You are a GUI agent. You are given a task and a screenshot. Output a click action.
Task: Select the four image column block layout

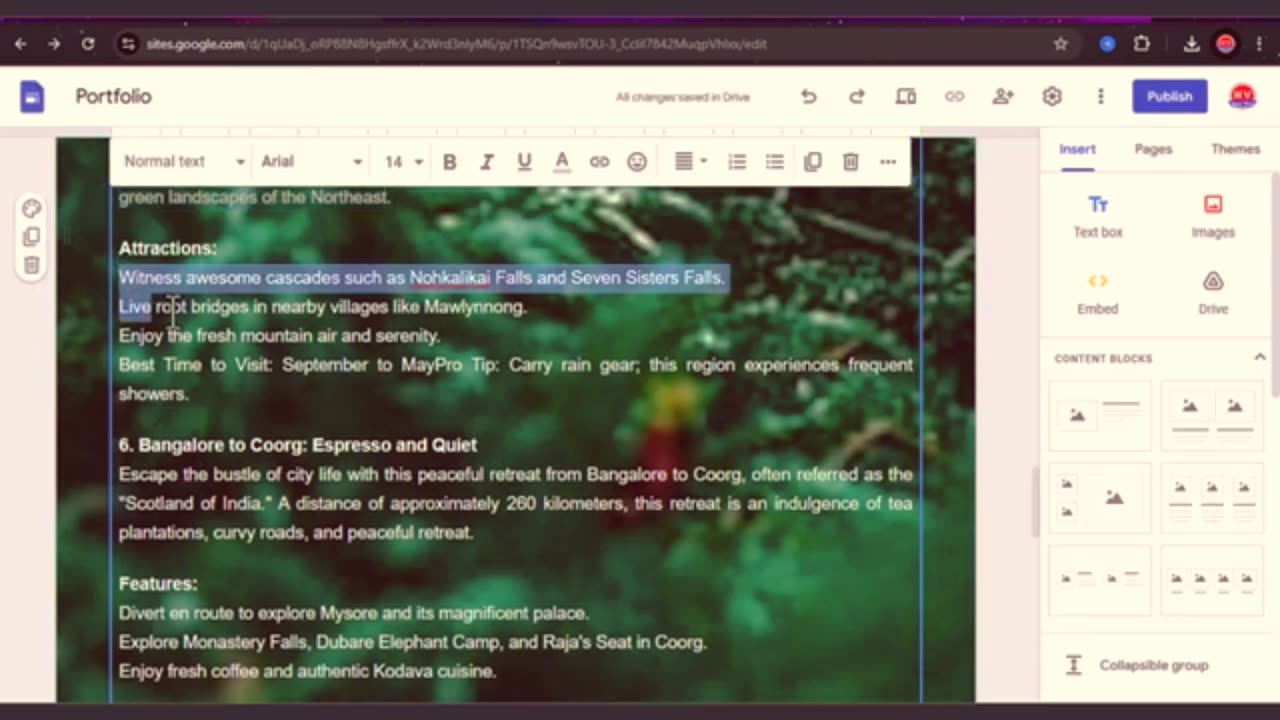click(1212, 582)
